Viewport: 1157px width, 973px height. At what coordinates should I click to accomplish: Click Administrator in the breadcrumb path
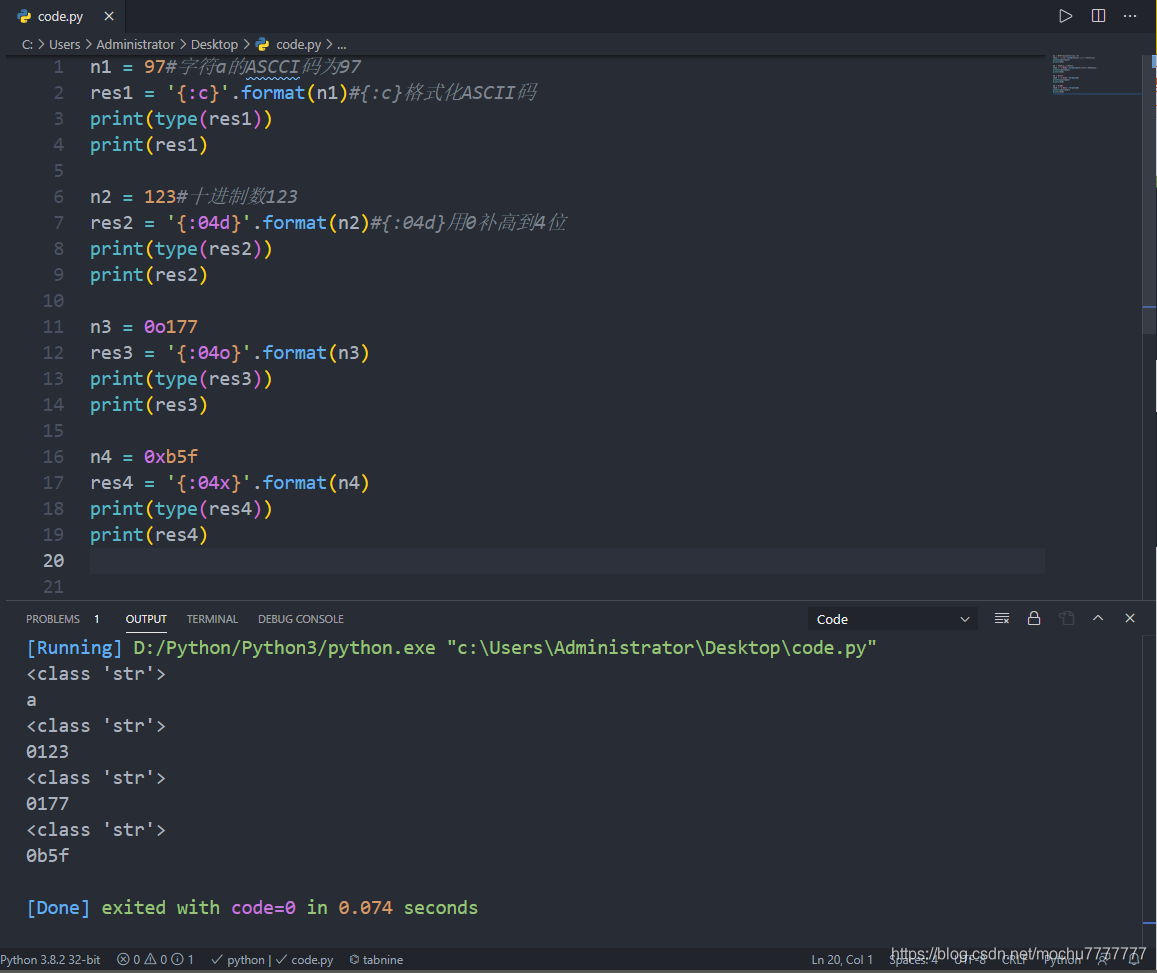tap(135, 44)
